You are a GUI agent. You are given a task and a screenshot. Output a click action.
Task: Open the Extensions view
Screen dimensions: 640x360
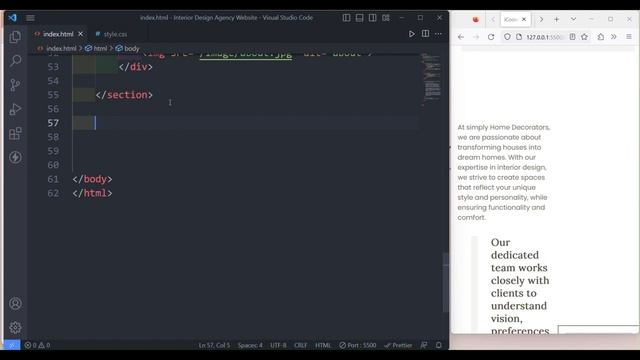pos(15,133)
